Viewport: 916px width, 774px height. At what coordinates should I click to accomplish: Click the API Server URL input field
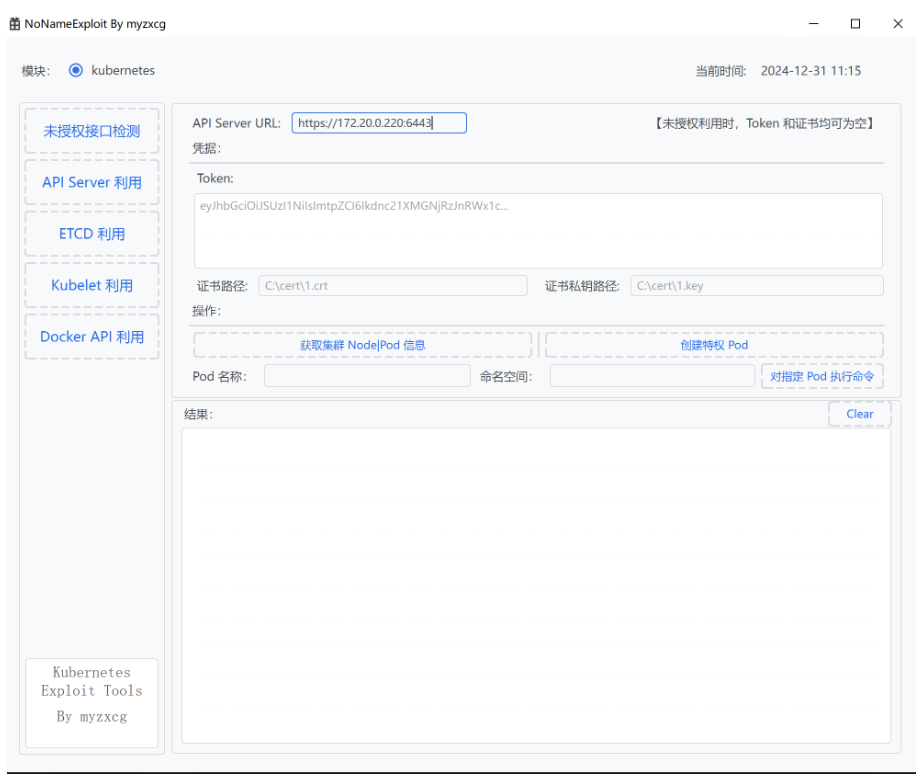(379, 123)
